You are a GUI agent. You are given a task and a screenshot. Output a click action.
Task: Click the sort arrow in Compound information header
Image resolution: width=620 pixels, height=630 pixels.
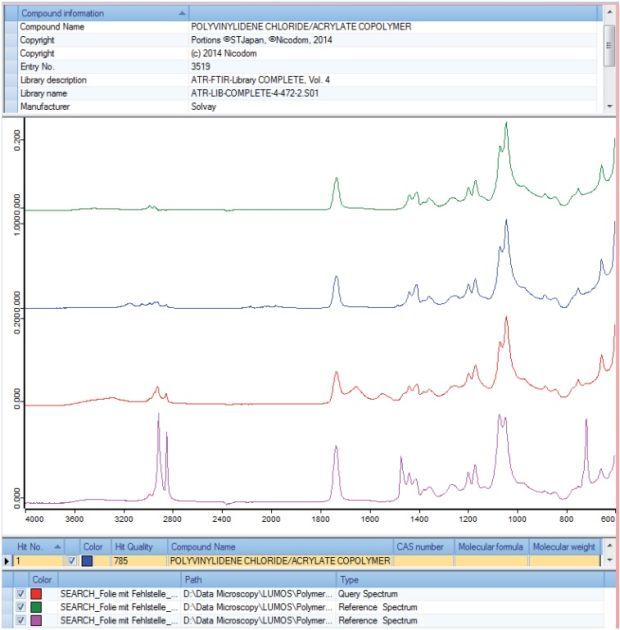181,13
